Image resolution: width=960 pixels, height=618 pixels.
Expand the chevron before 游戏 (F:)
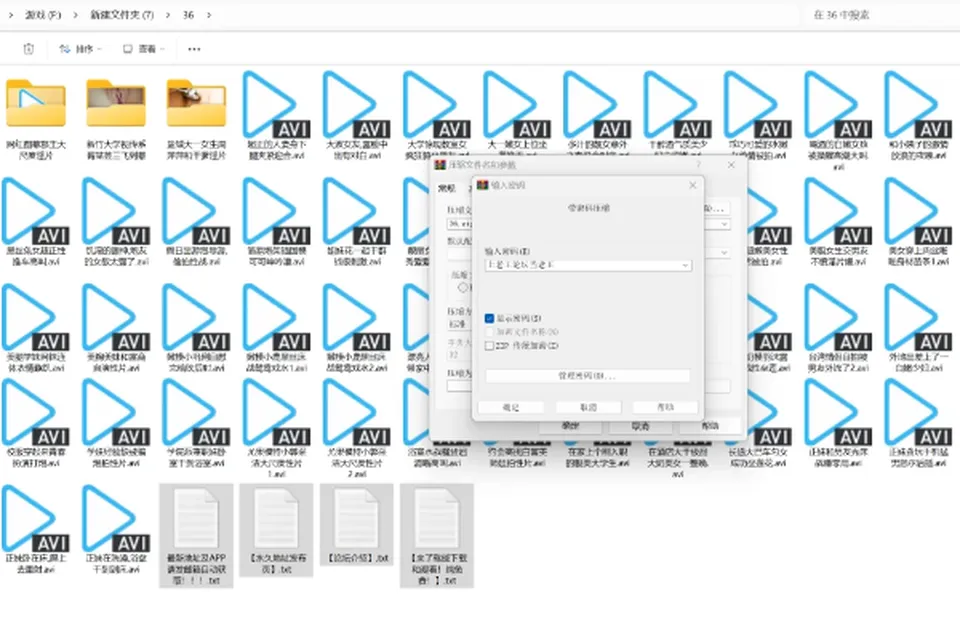(10, 15)
